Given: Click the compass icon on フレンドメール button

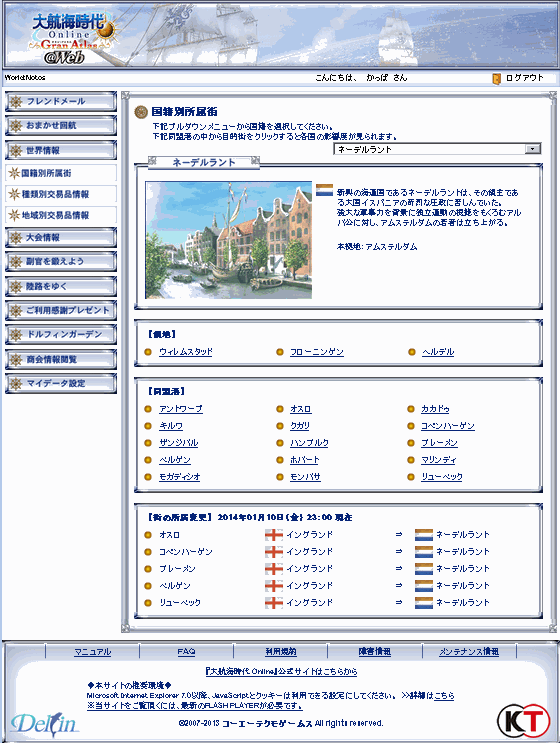Looking at the screenshot, I should (16, 101).
